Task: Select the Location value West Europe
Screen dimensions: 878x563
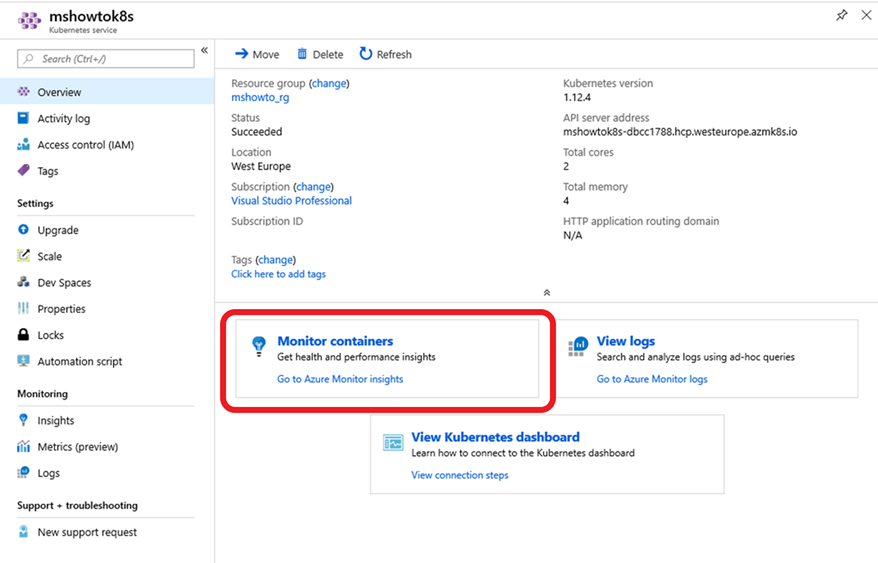Action: pos(261,166)
